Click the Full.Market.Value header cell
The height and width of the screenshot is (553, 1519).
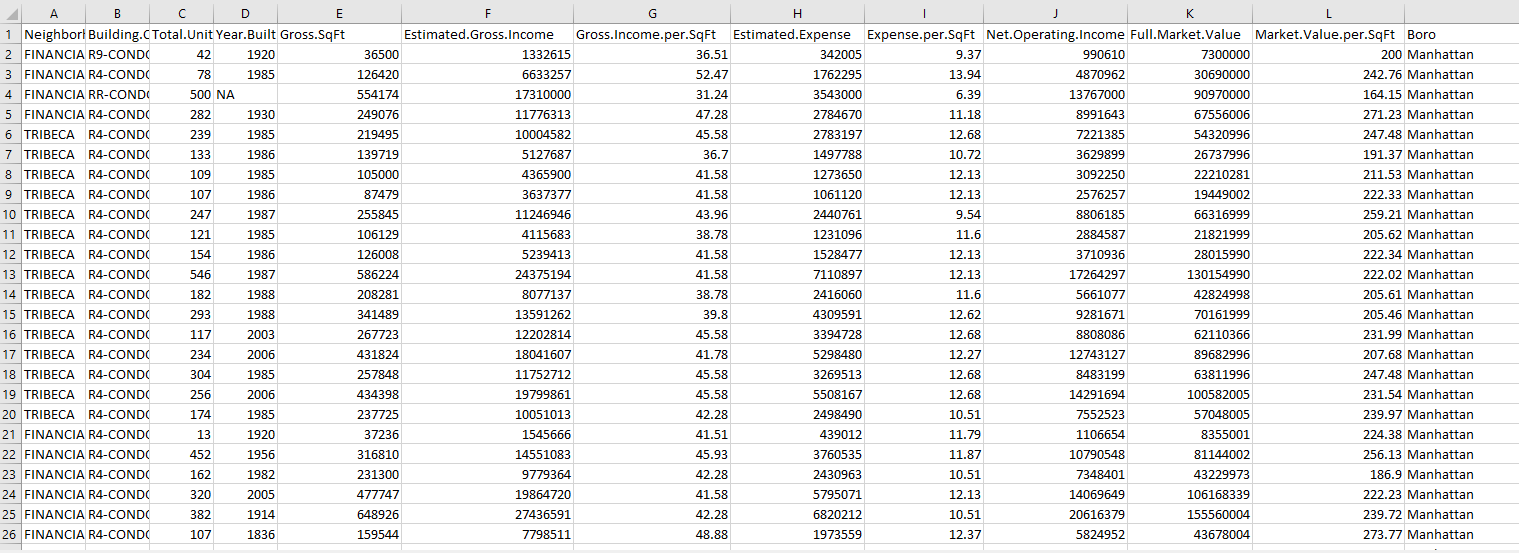[x=1189, y=34]
